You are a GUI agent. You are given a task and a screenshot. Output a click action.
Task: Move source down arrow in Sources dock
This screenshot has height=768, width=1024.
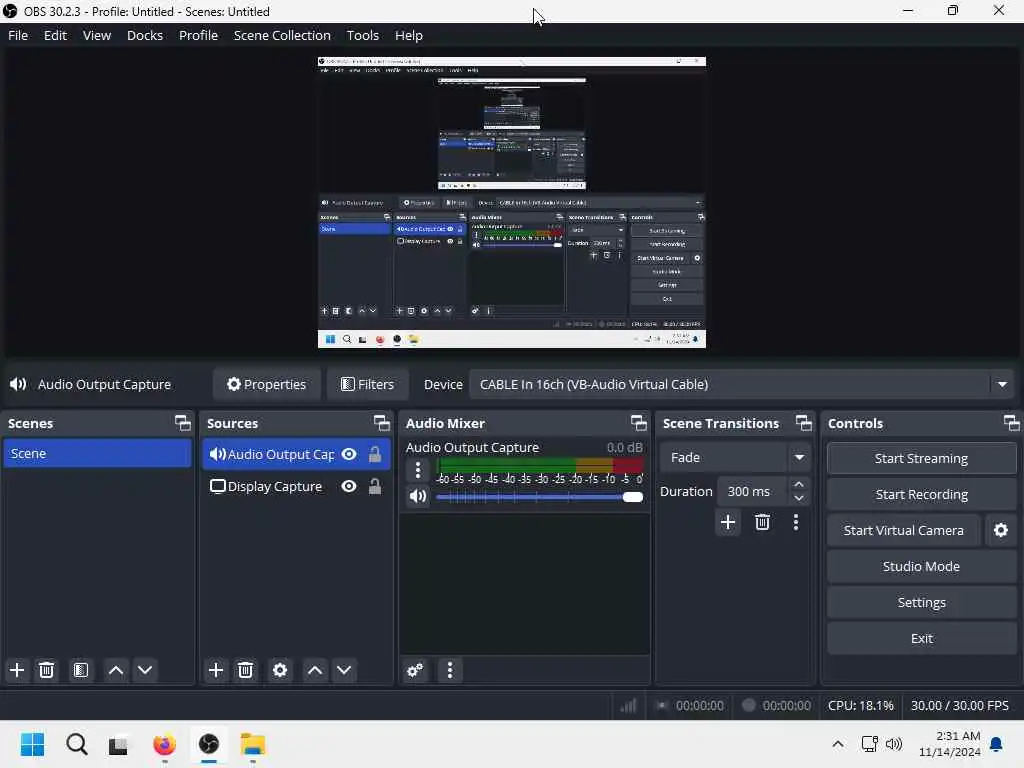344,670
